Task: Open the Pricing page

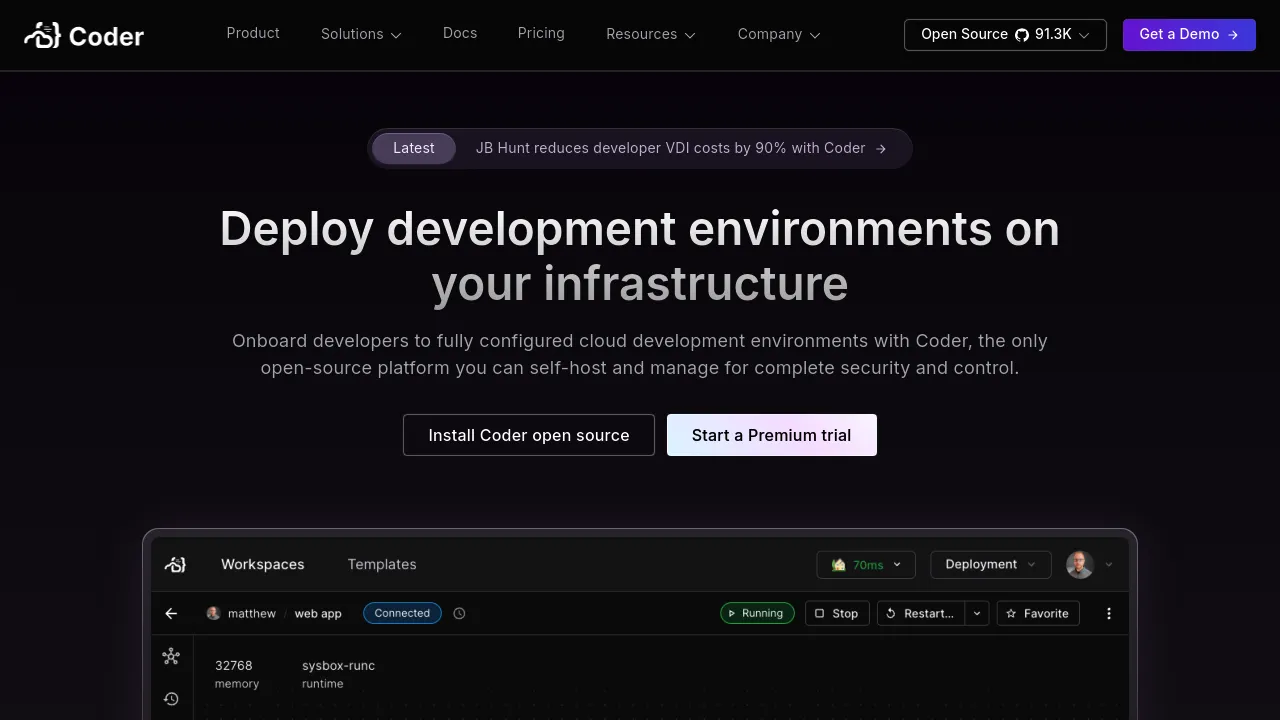Action: [x=541, y=33]
